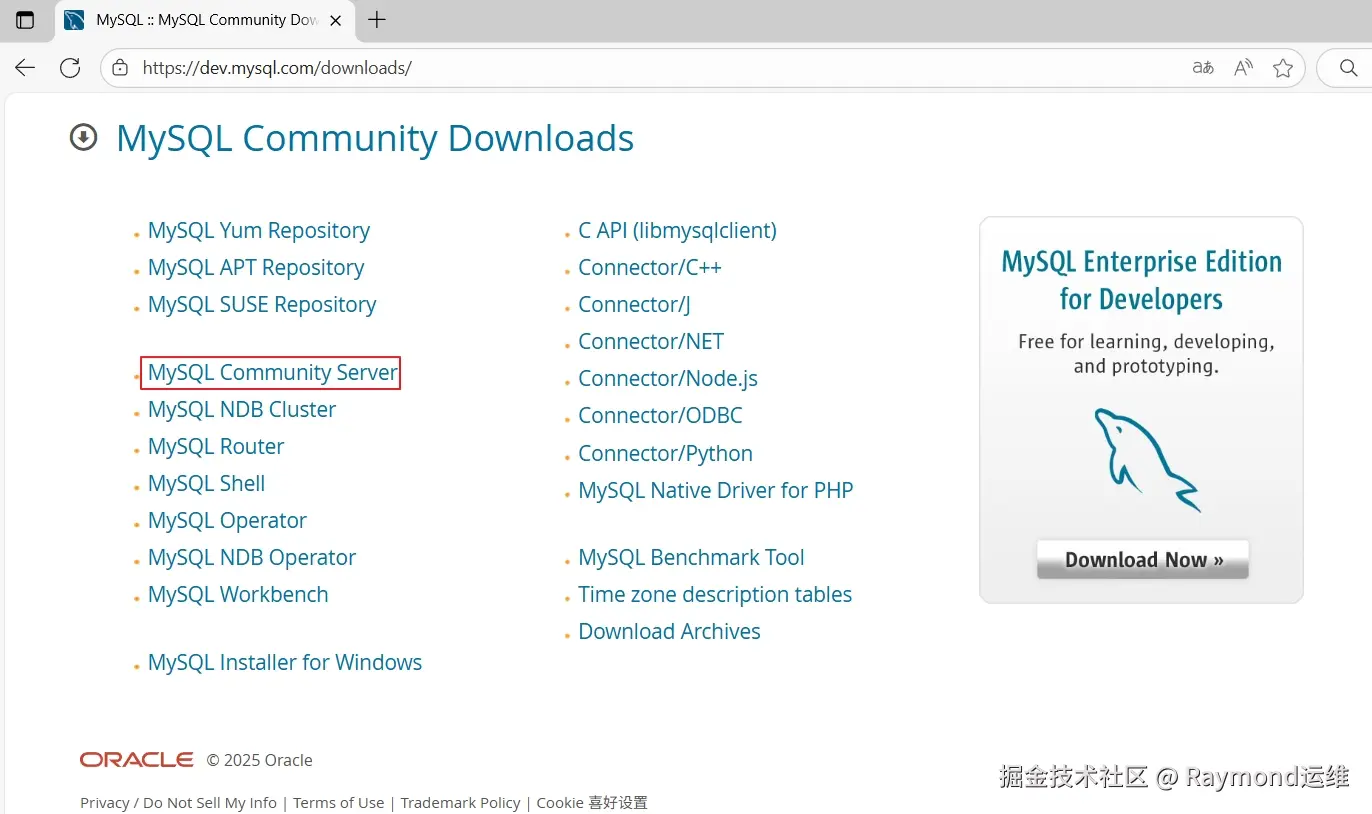Open the tab actions menu icon
Image resolution: width=1372 pixels, height=814 pixels.
coord(25,20)
